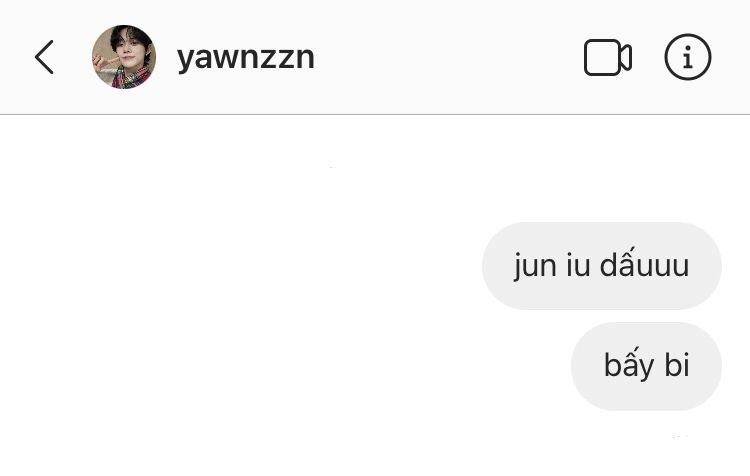Open chat details using the info icon
The height and width of the screenshot is (476, 750).
[x=688, y=57]
